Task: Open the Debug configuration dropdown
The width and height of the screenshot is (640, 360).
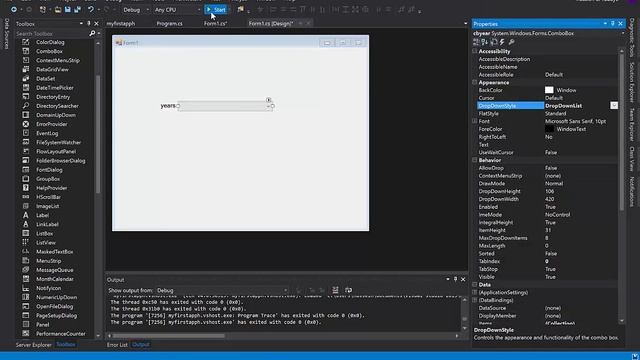Action: click(x=136, y=9)
